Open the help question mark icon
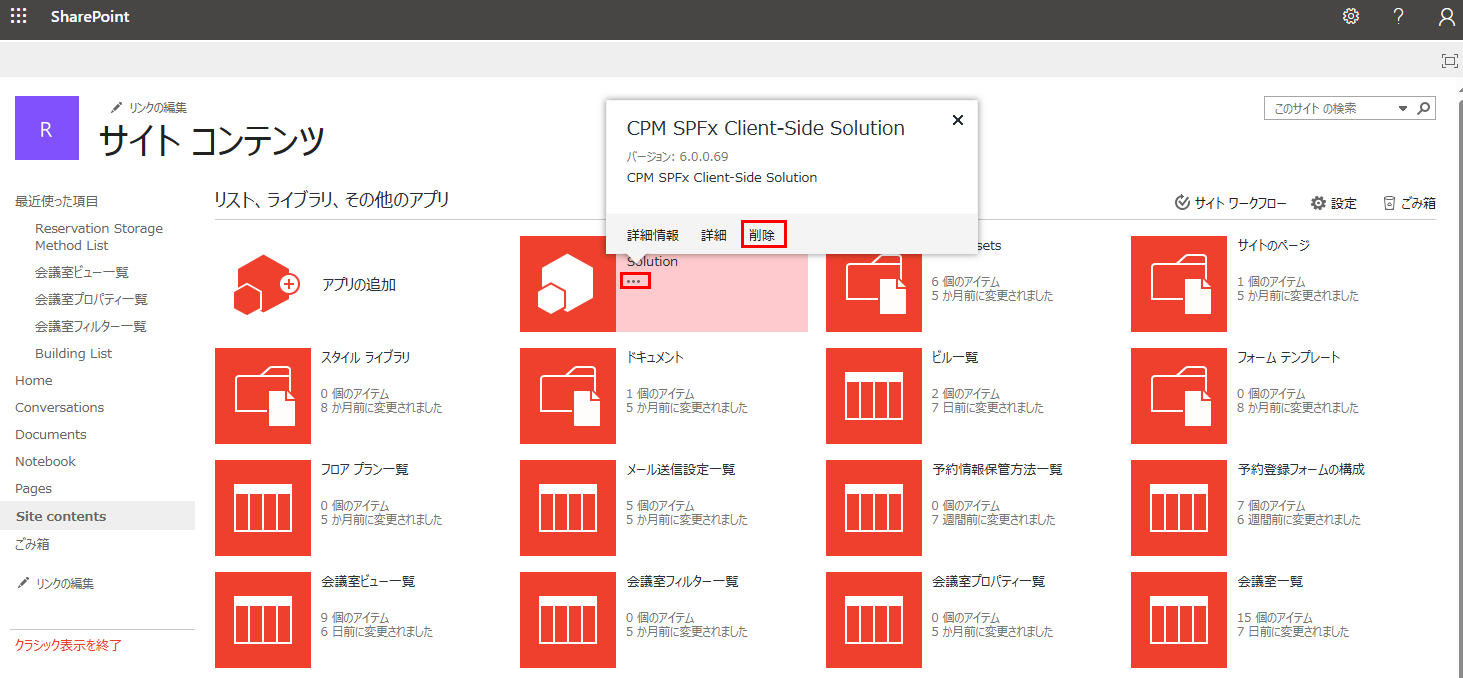The image size is (1463, 678). click(x=1399, y=16)
